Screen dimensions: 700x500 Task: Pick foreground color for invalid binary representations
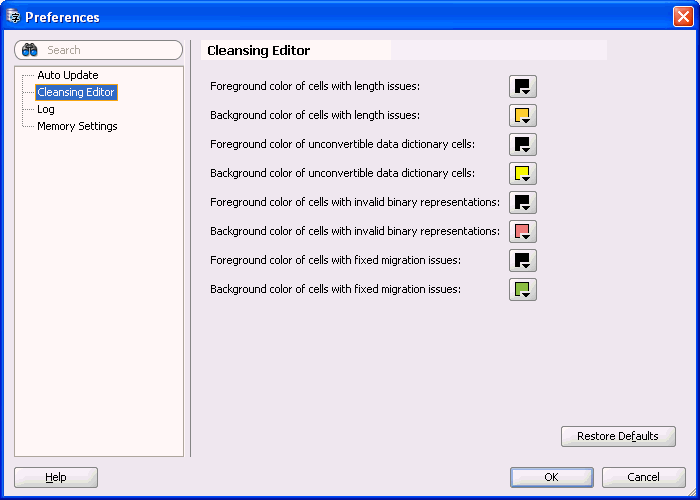pos(523,203)
